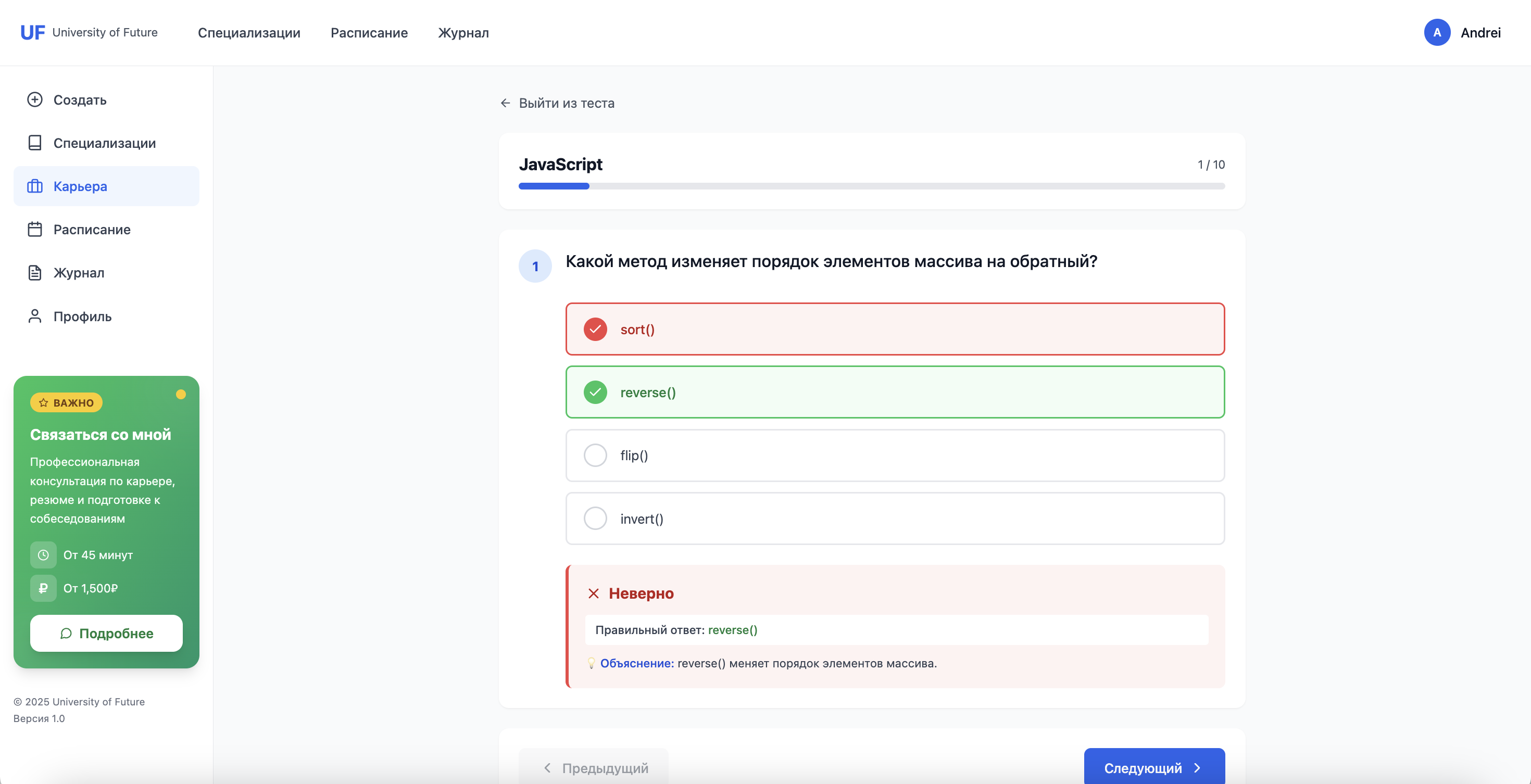Open Журнал in top navigation
Viewport: 1531px width, 784px height.
coord(463,33)
